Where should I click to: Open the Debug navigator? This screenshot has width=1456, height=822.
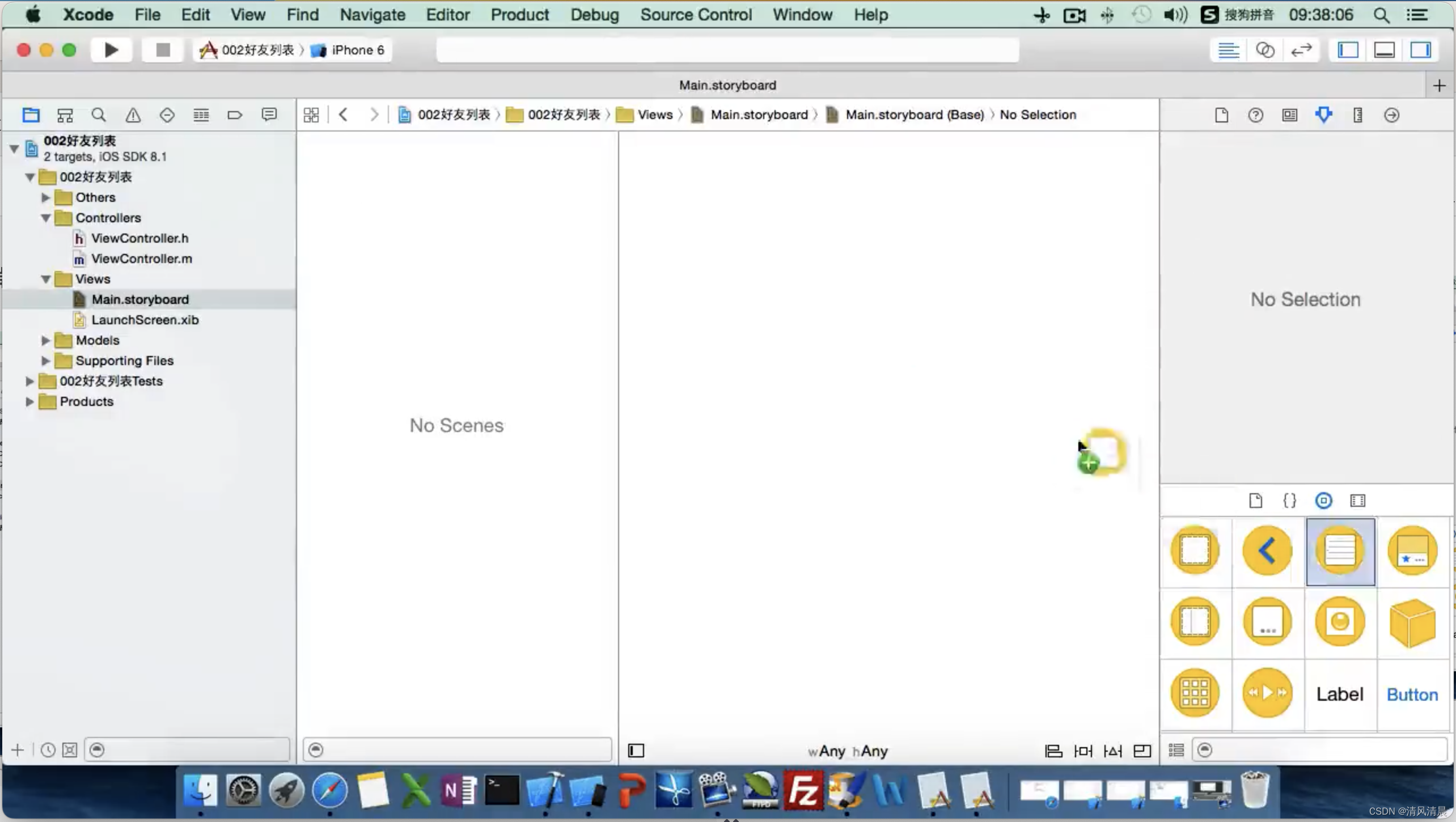(201, 115)
